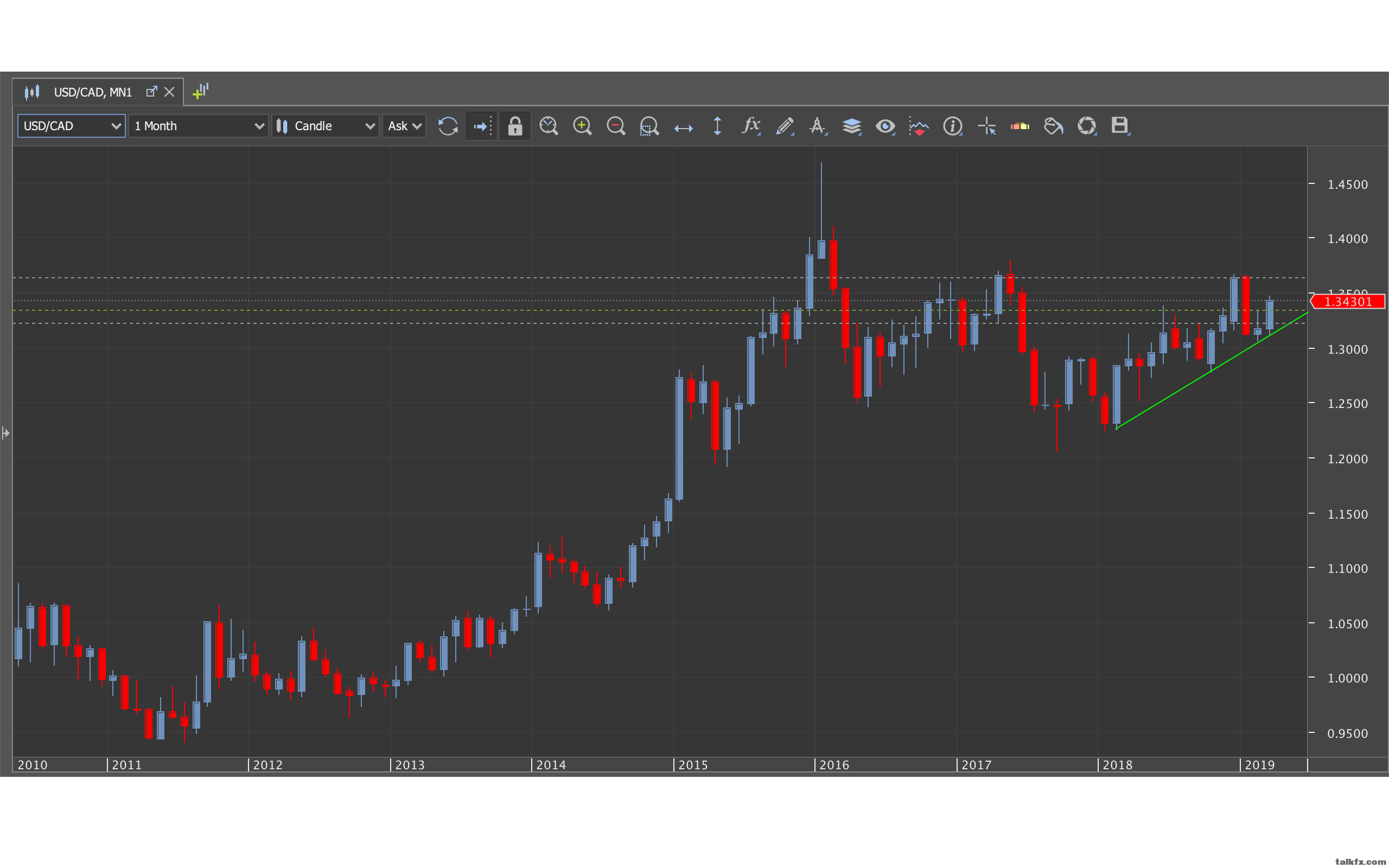Toggle the eye visibility icon

tap(885, 126)
